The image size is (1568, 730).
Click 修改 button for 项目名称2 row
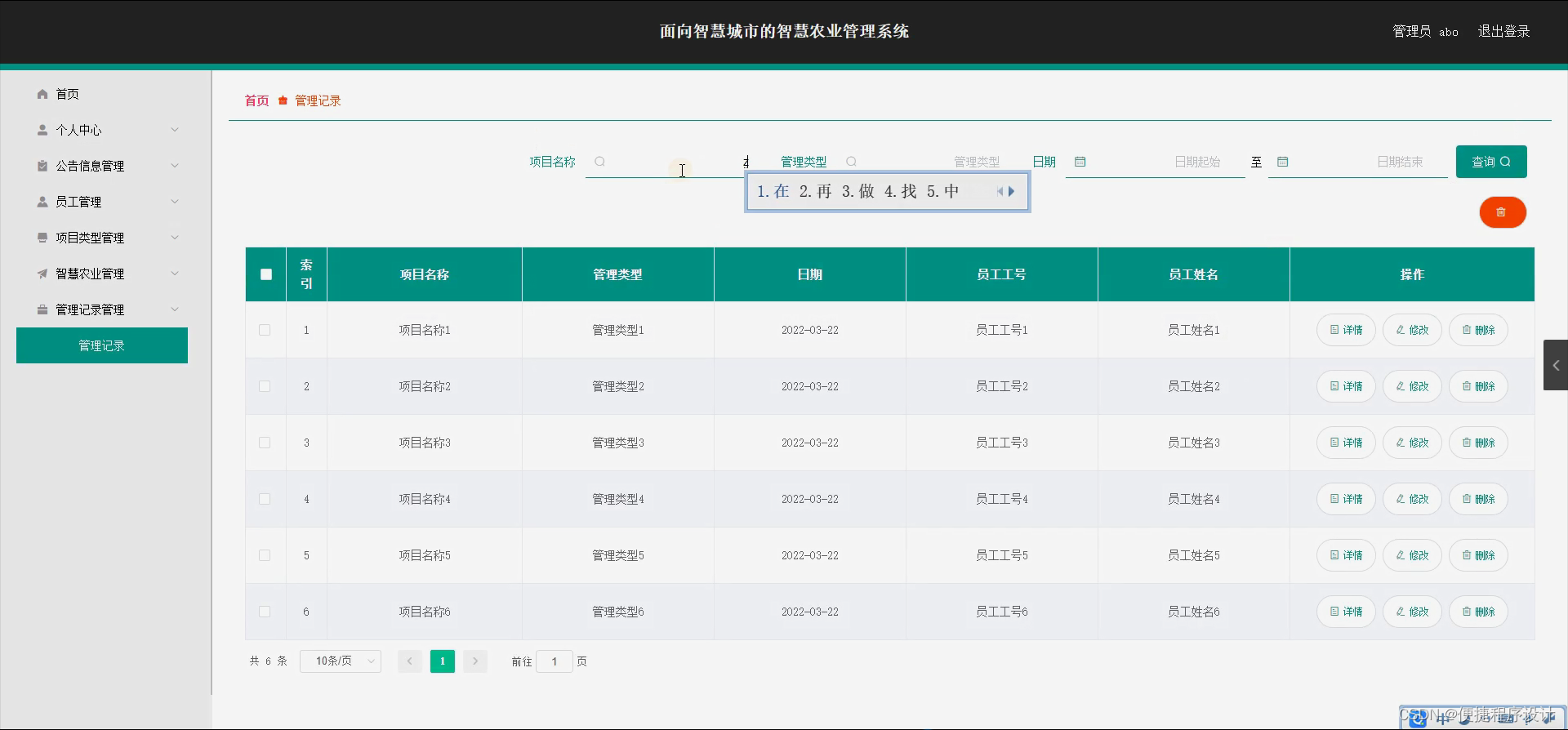click(x=1411, y=387)
